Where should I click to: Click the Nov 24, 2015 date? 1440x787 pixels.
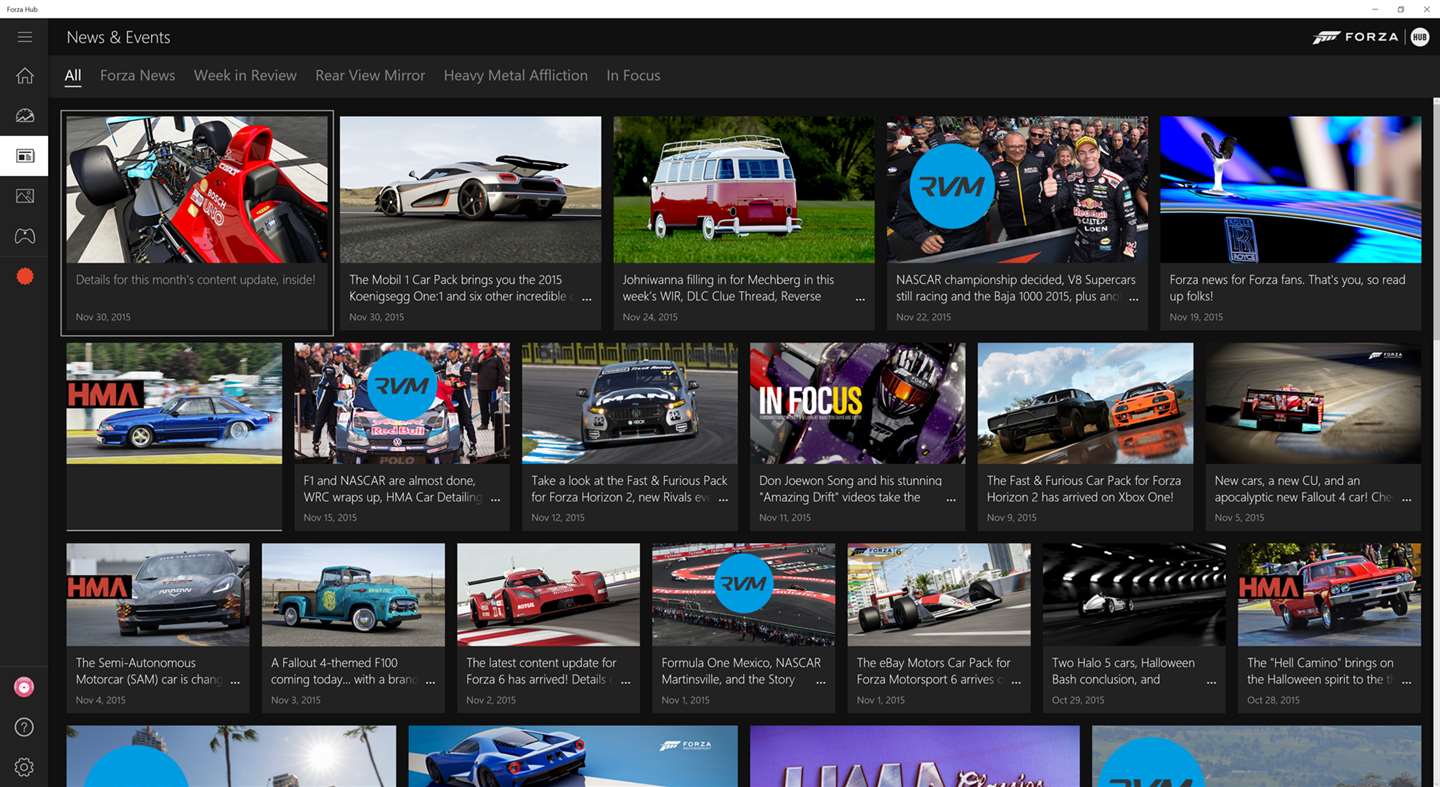coord(650,317)
